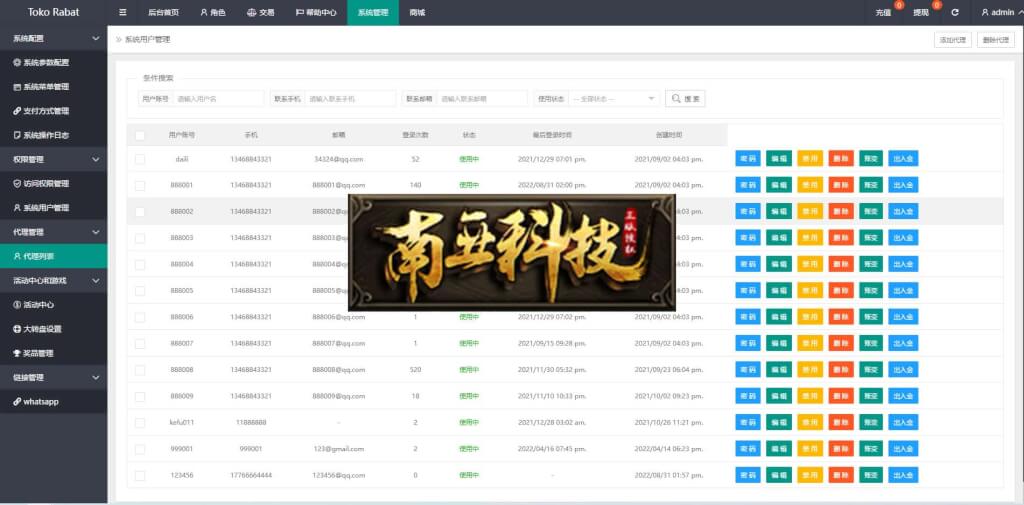Collapse the 权限管理 sidebar group
This screenshot has width=1024, height=505.
[x=54, y=159]
